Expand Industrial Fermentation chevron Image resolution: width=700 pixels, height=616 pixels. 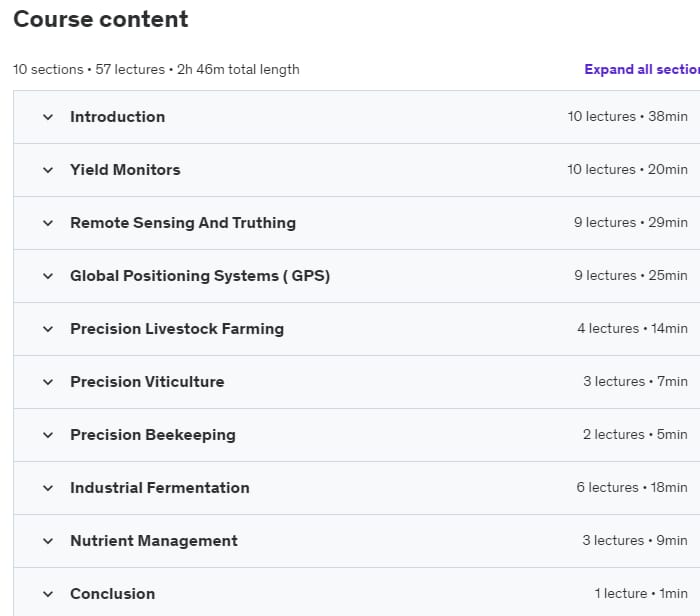tap(48, 488)
